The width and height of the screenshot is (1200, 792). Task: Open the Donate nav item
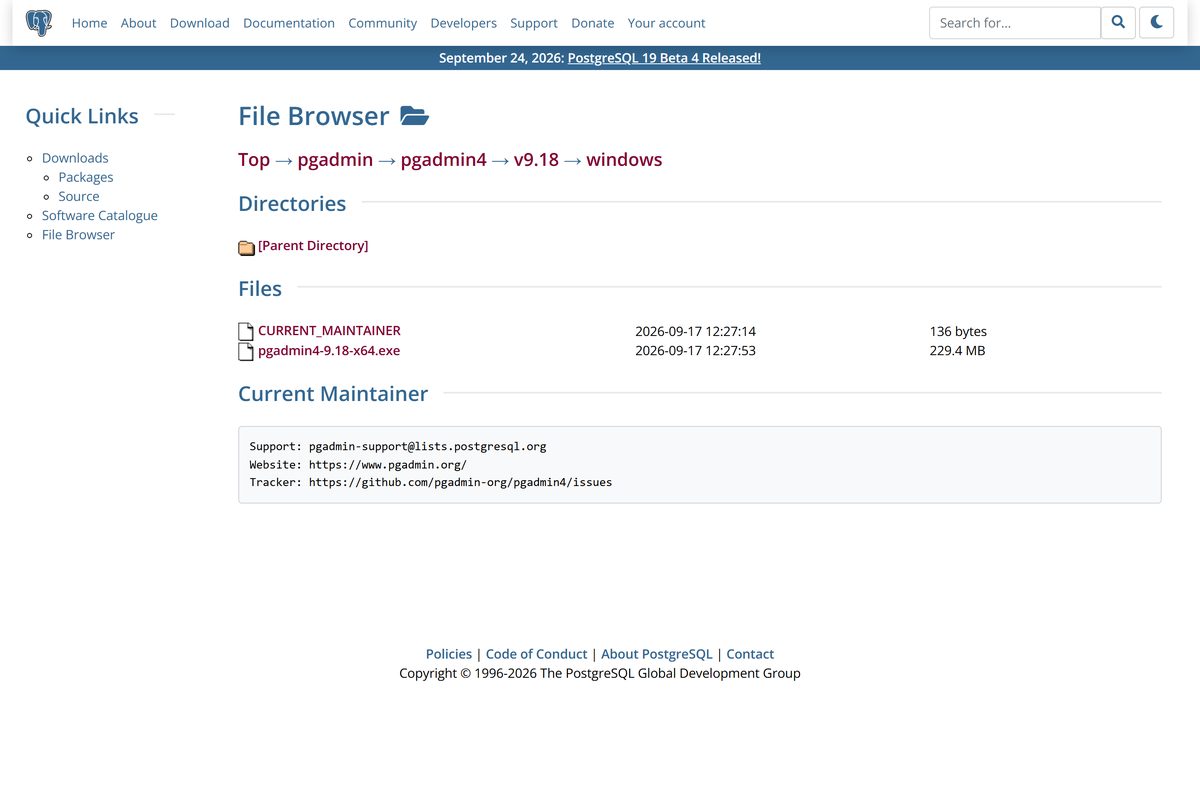point(593,23)
